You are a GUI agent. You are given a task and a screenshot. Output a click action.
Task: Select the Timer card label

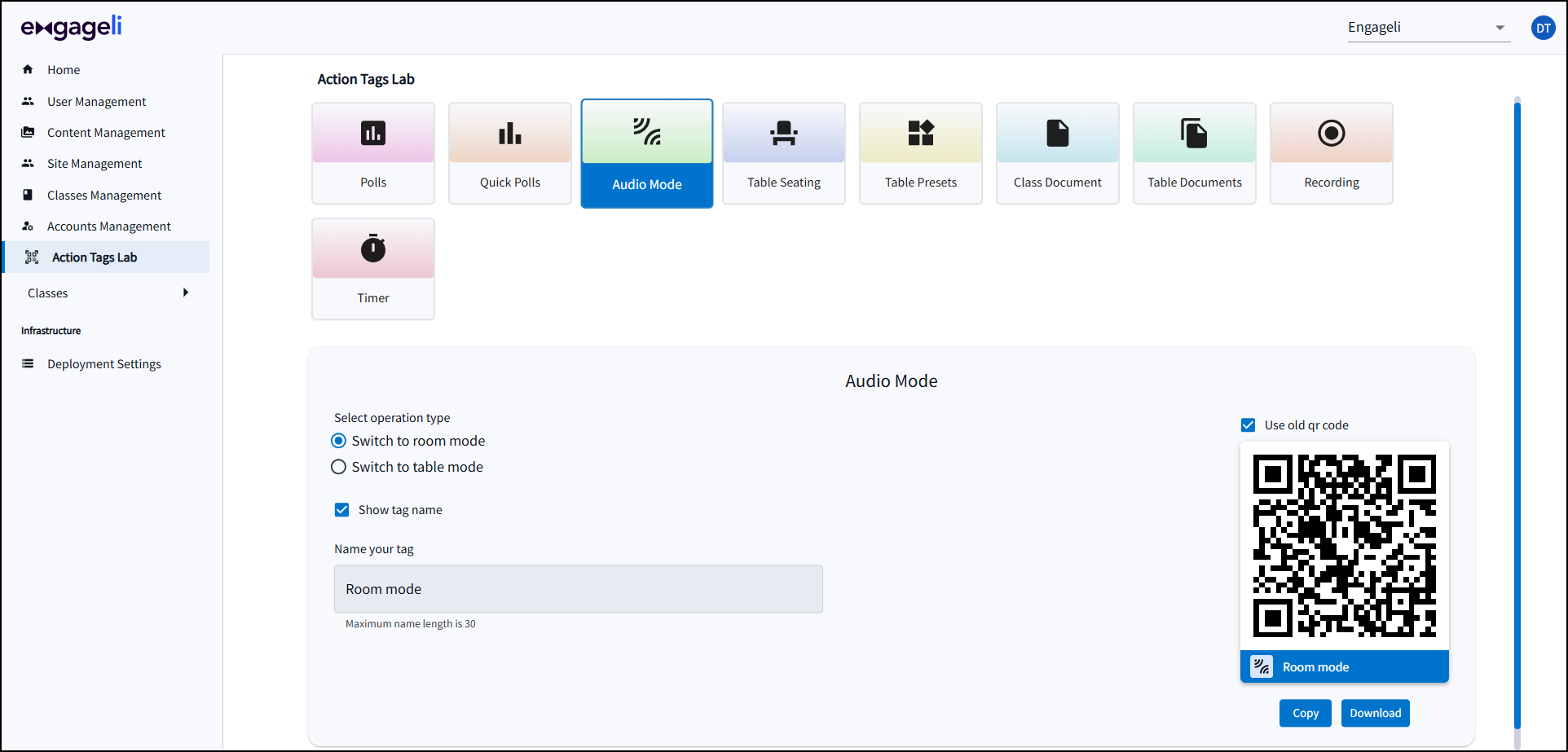coord(373,298)
